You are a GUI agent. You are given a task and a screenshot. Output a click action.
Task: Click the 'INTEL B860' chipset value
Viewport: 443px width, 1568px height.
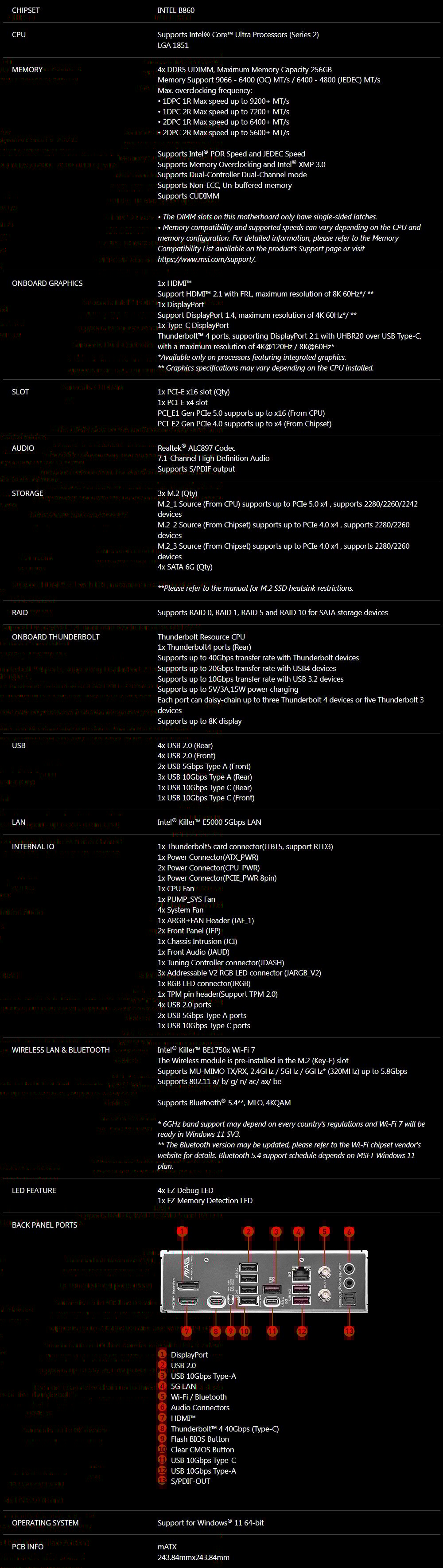coord(176,10)
